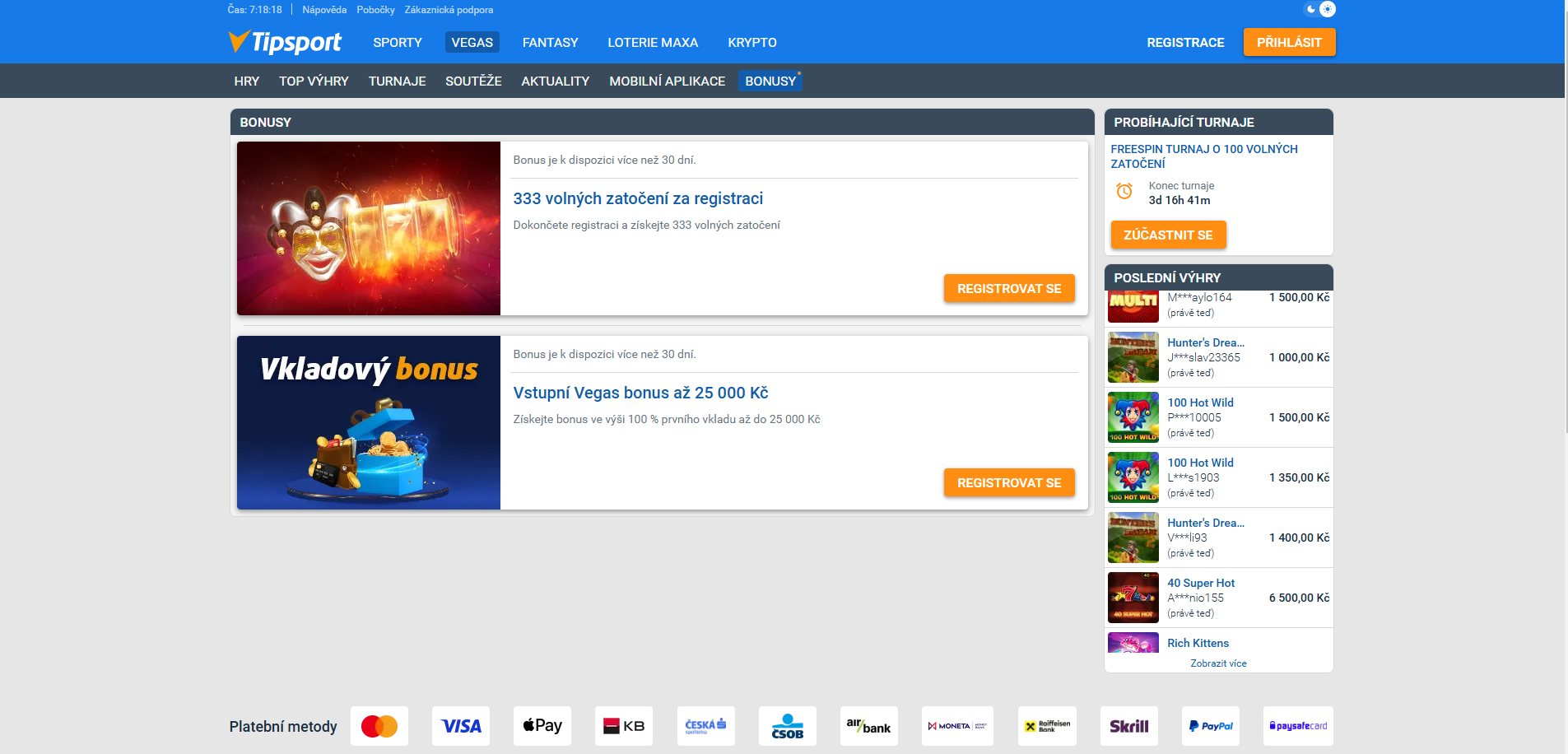Viewport: 1568px width, 754px height.
Task: Click the paysafecard logo
Action: pos(1298,726)
